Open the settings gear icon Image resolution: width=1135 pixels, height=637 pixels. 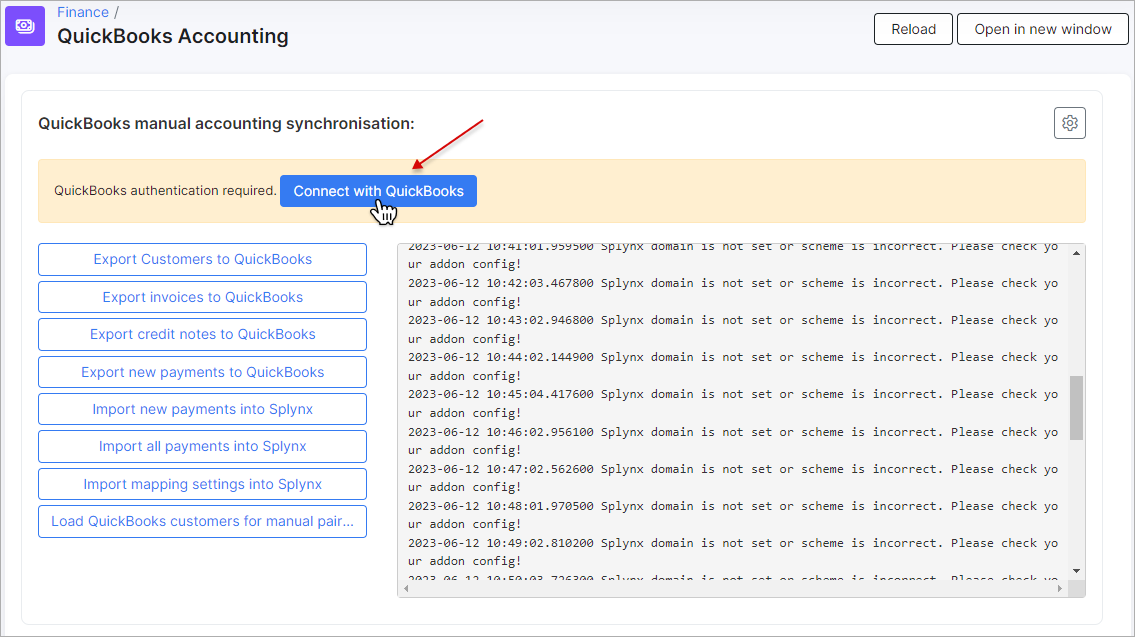(1070, 123)
